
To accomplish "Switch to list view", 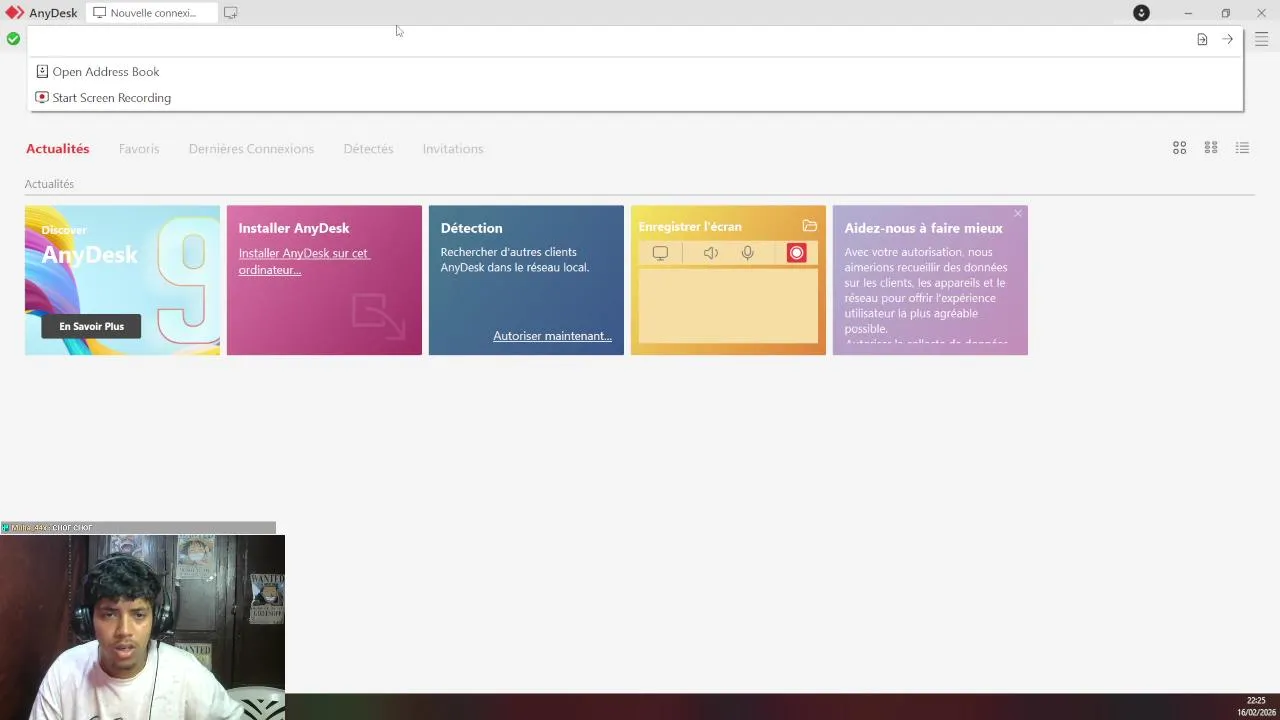I will 1242,148.
